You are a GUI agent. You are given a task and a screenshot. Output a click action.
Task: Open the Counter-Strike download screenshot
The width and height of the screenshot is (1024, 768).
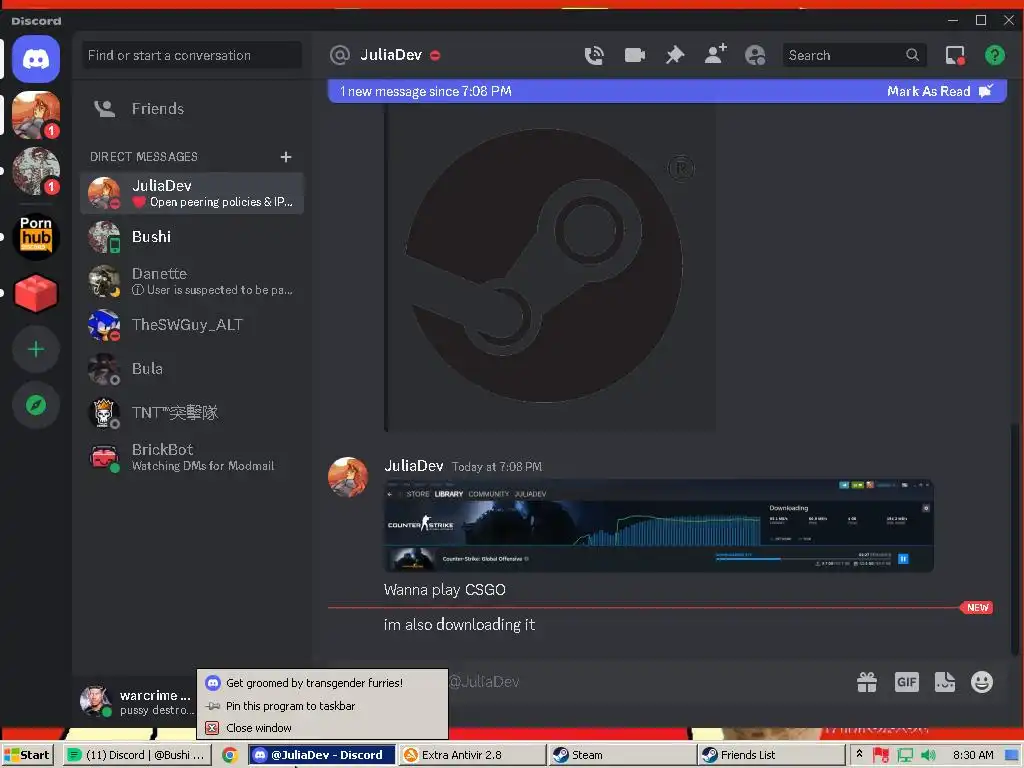(658, 526)
